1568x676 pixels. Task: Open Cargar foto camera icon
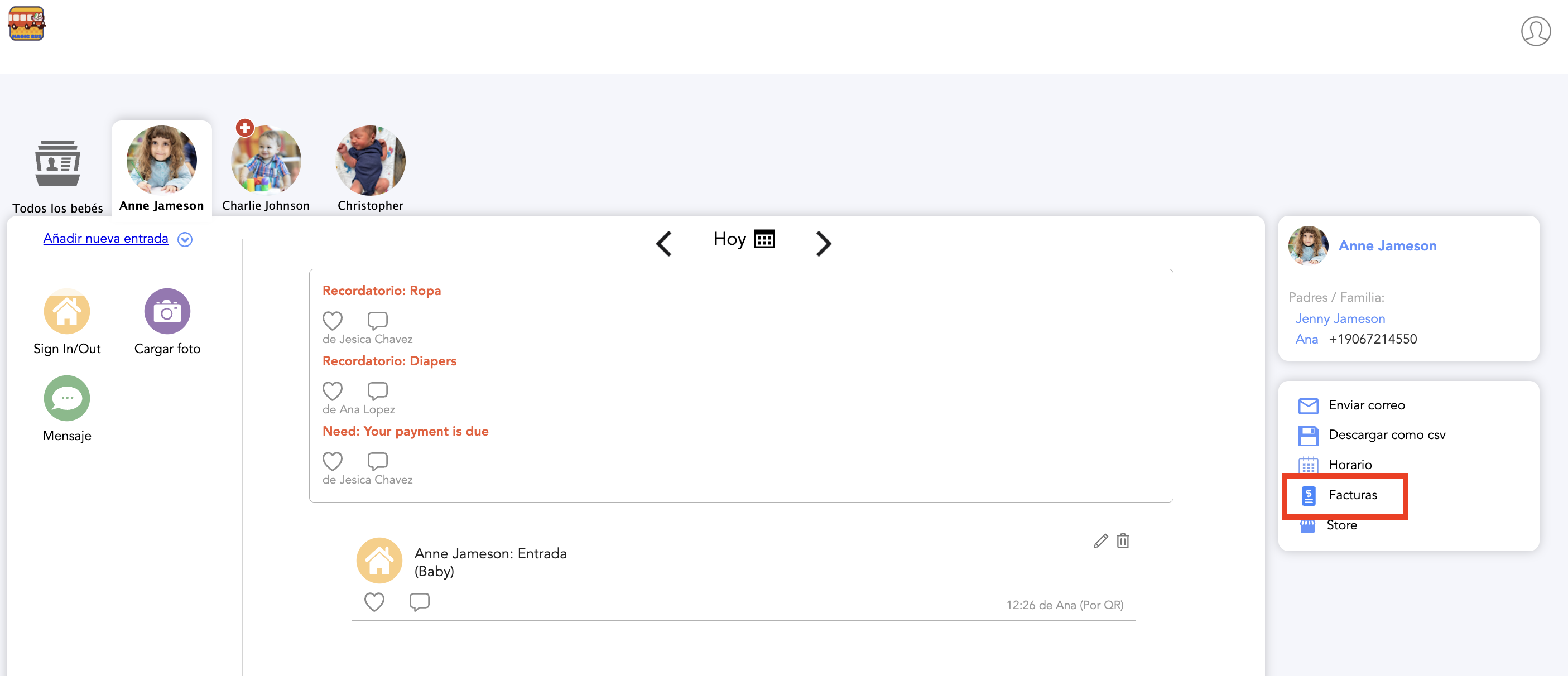pyautogui.click(x=167, y=312)
